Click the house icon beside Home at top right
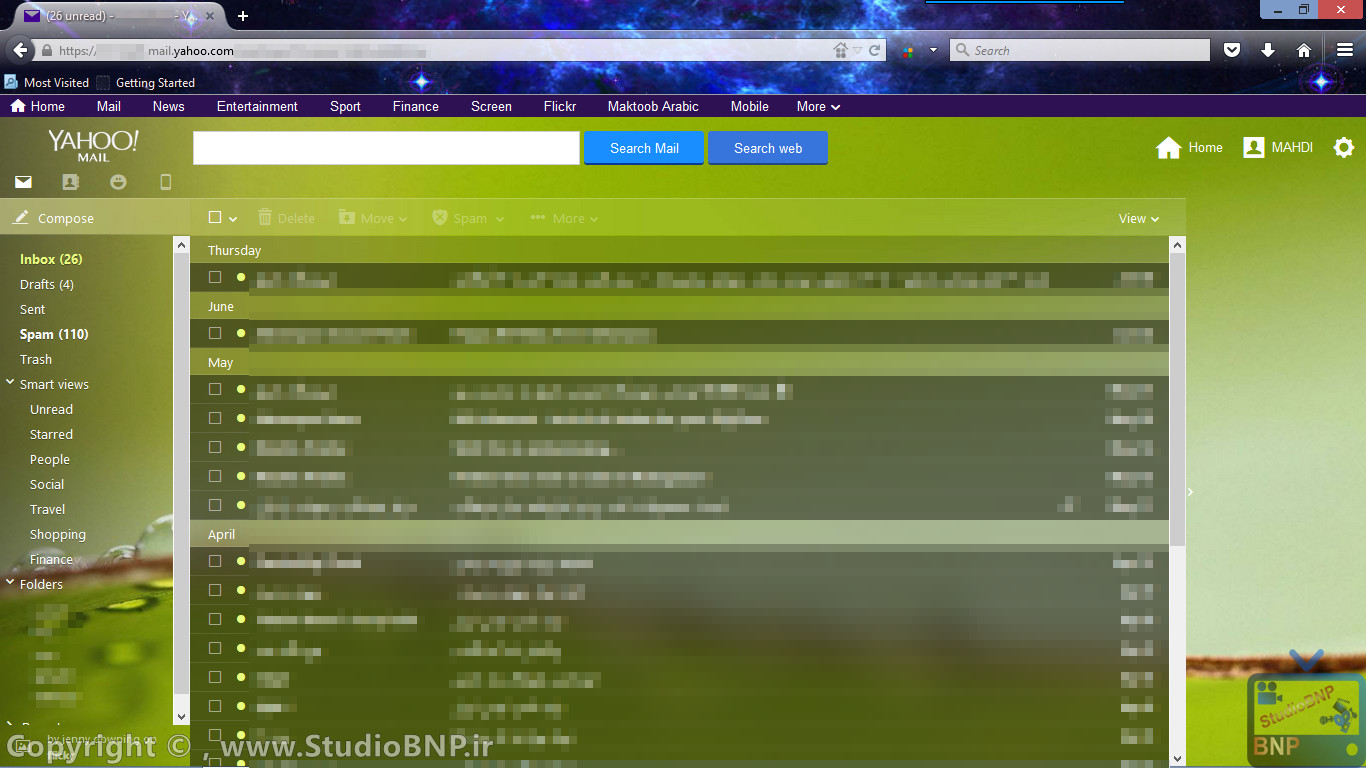 (x=1168, y=148)
